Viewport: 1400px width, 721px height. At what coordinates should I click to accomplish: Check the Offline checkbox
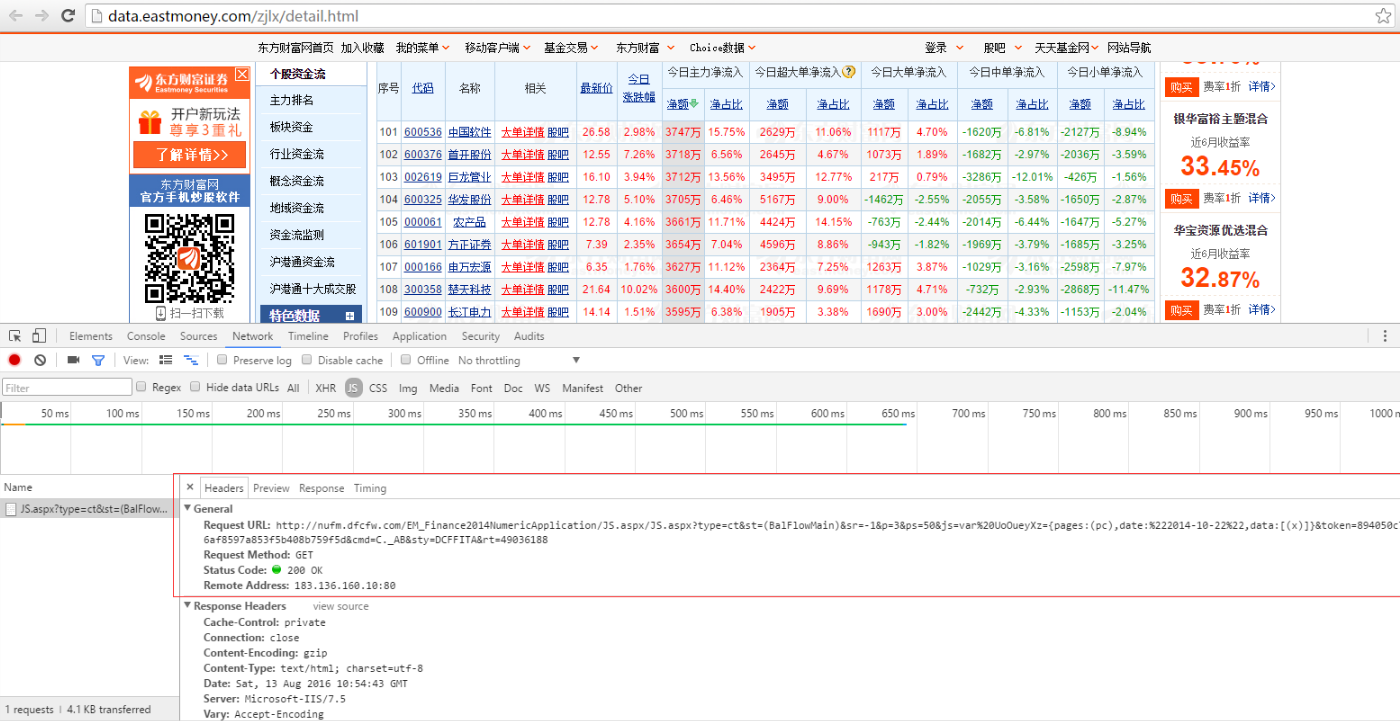pos(406,360)
